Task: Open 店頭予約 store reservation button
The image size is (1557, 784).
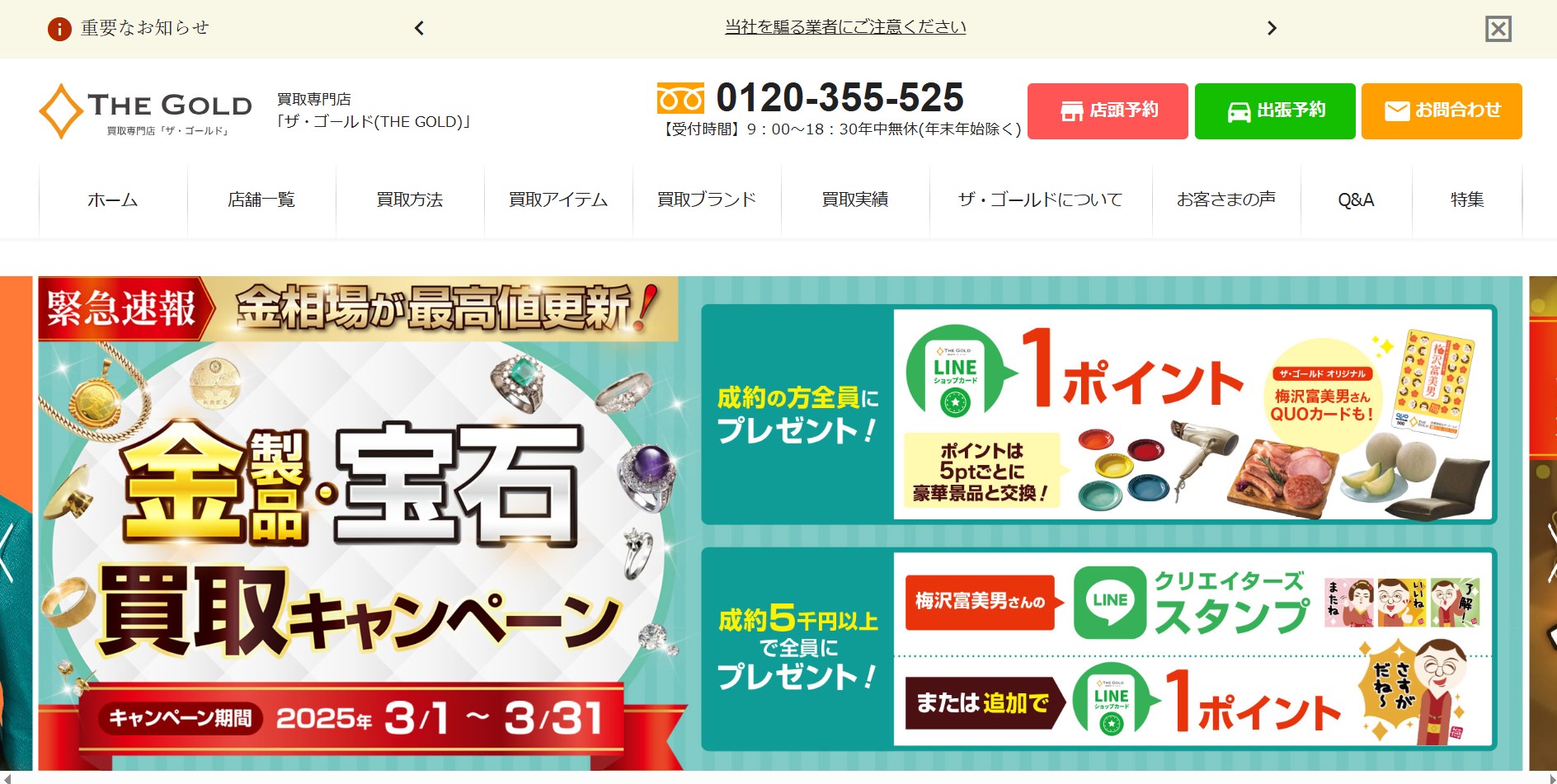Action: pos(1108,110)
